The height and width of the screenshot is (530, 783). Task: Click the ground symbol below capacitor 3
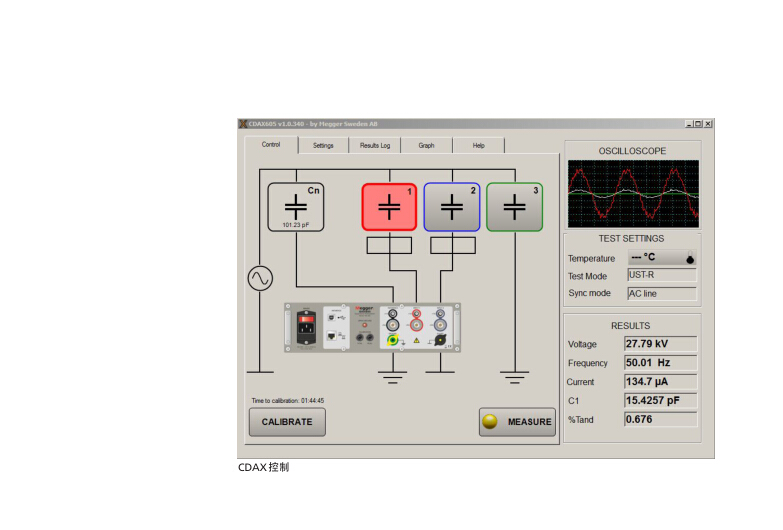click(514, 377)
